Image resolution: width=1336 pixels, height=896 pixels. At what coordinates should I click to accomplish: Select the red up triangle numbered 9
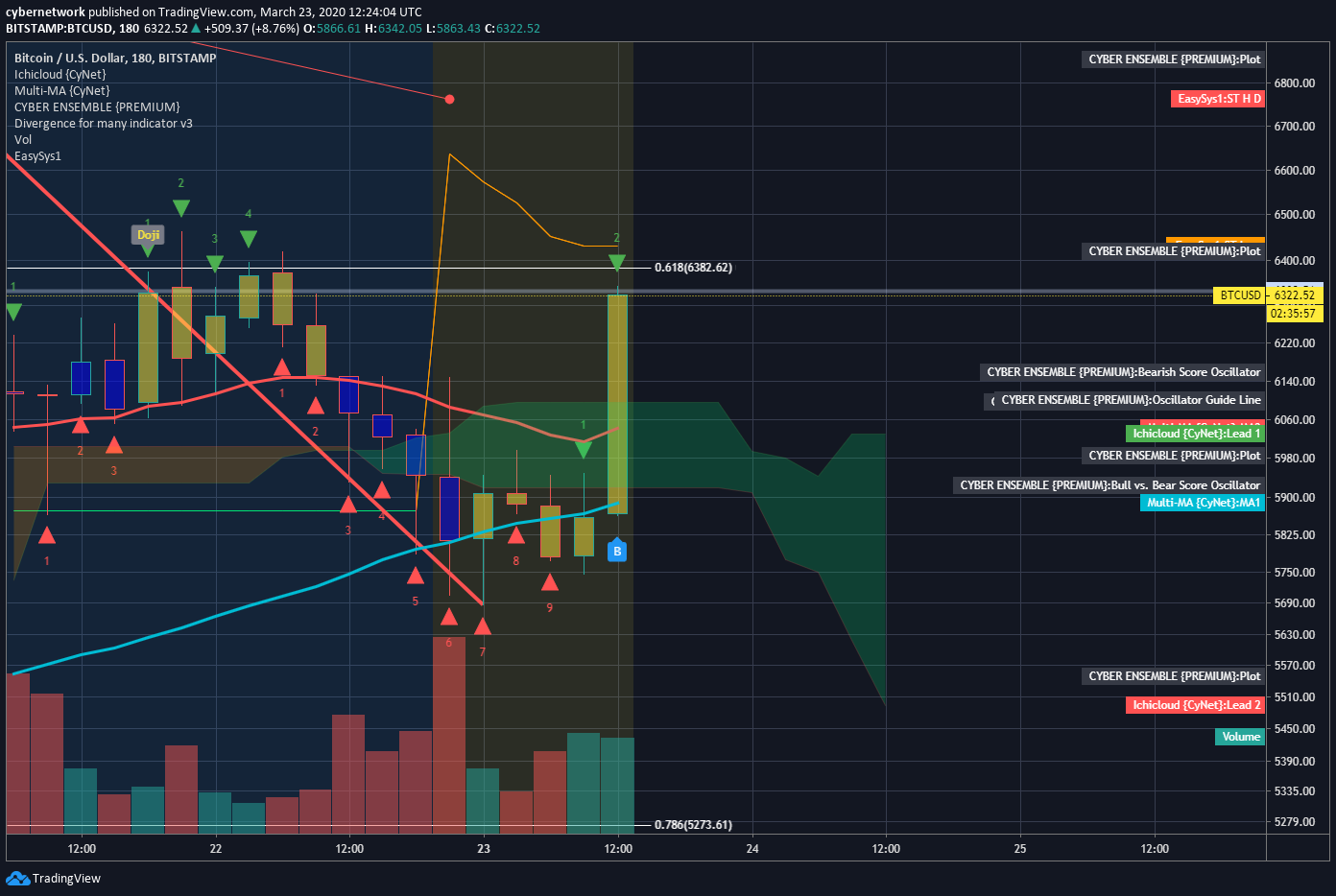click(550, 582)
